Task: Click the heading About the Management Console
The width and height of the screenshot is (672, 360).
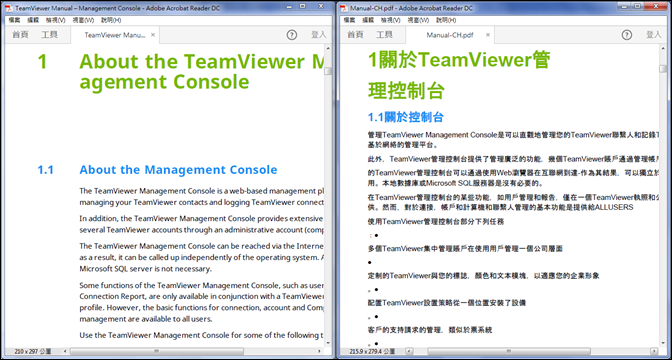Action: click(178, 170)
